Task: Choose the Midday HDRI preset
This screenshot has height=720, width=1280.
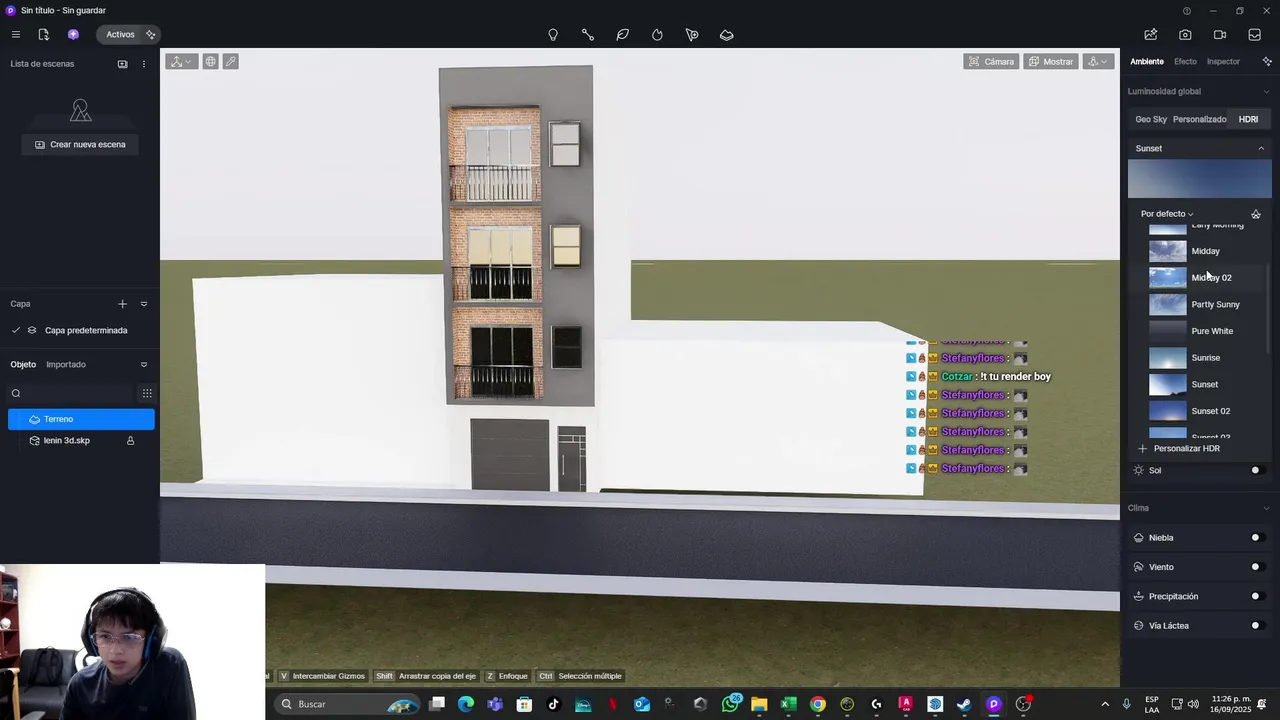Action: (x=1200, y=251)
